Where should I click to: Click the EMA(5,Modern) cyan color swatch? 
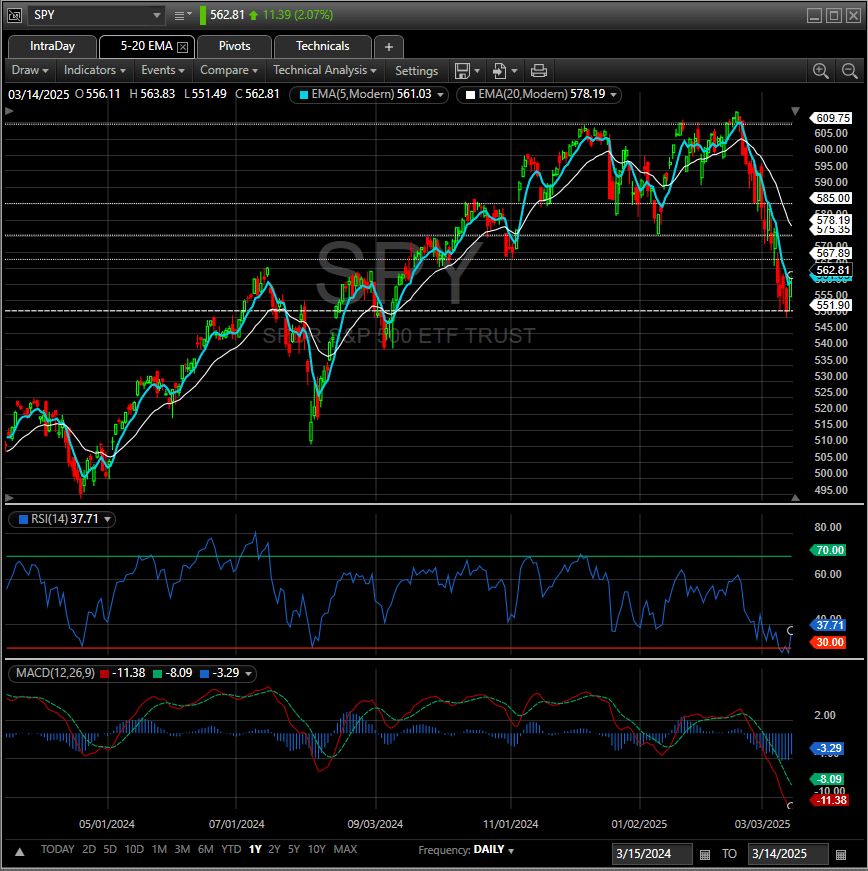coord(305,94)
